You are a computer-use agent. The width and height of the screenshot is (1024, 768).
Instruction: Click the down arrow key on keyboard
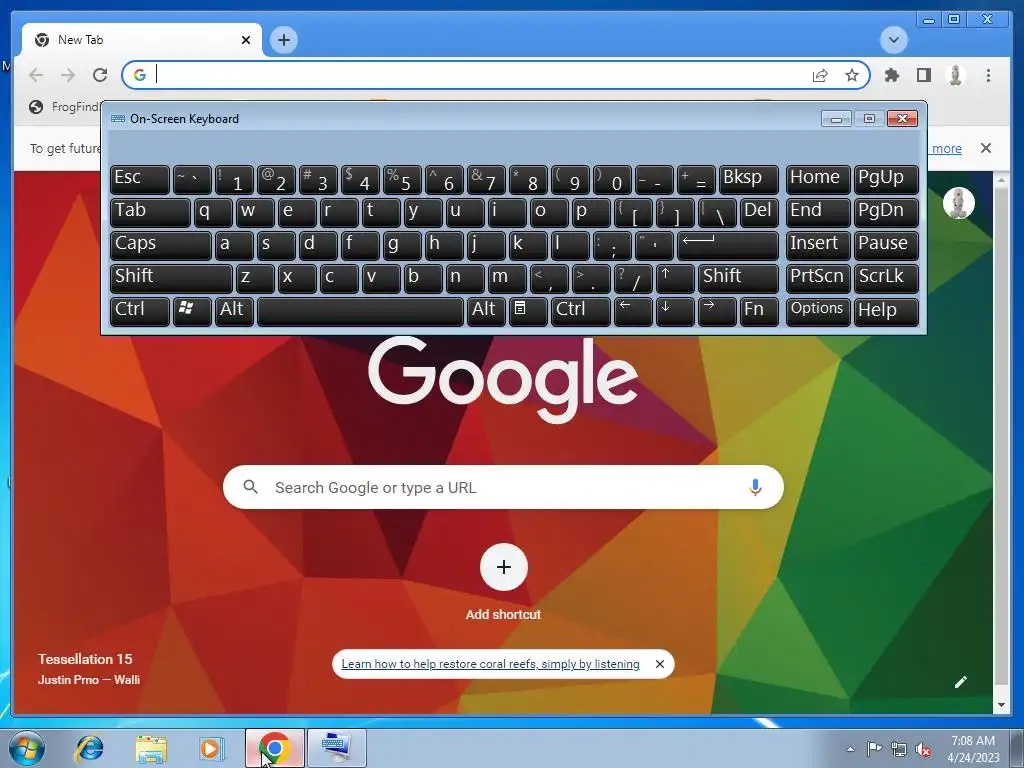[675, 312]
